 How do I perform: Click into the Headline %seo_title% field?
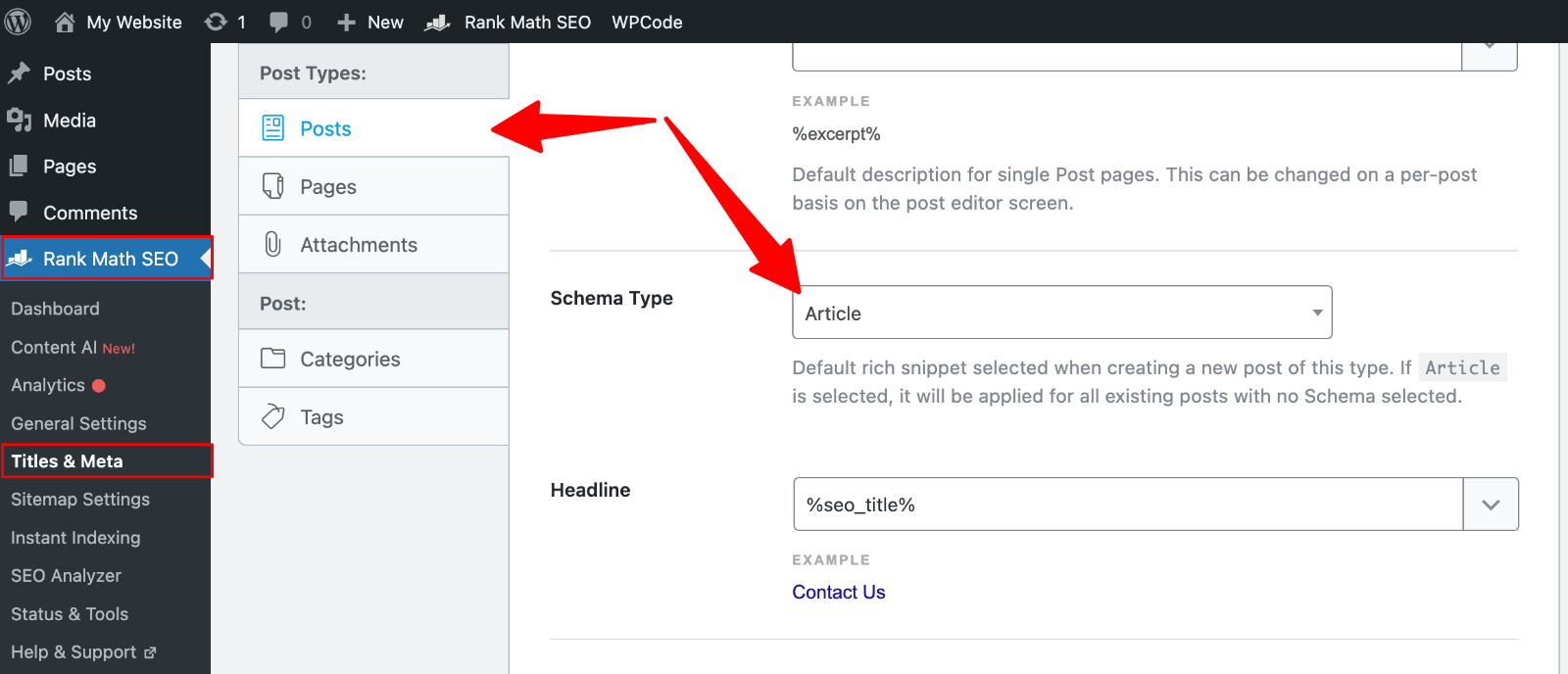tap(1128, 505)
